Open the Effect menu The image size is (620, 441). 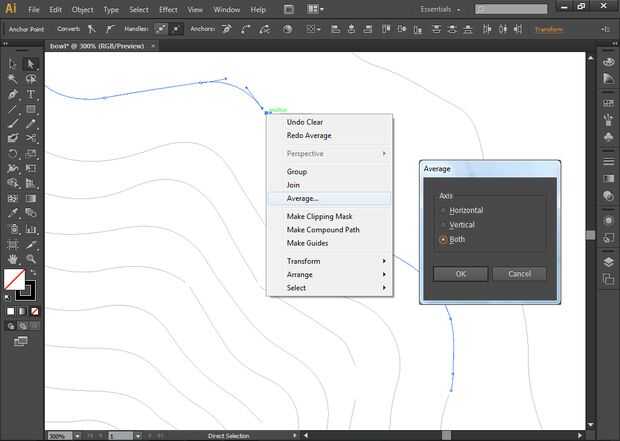[x=168, y=9]
